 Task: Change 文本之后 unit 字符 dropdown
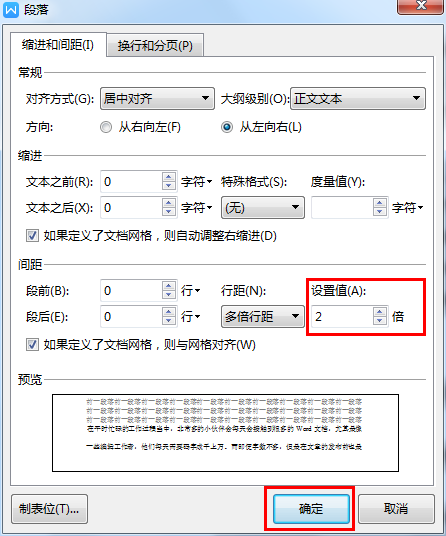point(197,207)
